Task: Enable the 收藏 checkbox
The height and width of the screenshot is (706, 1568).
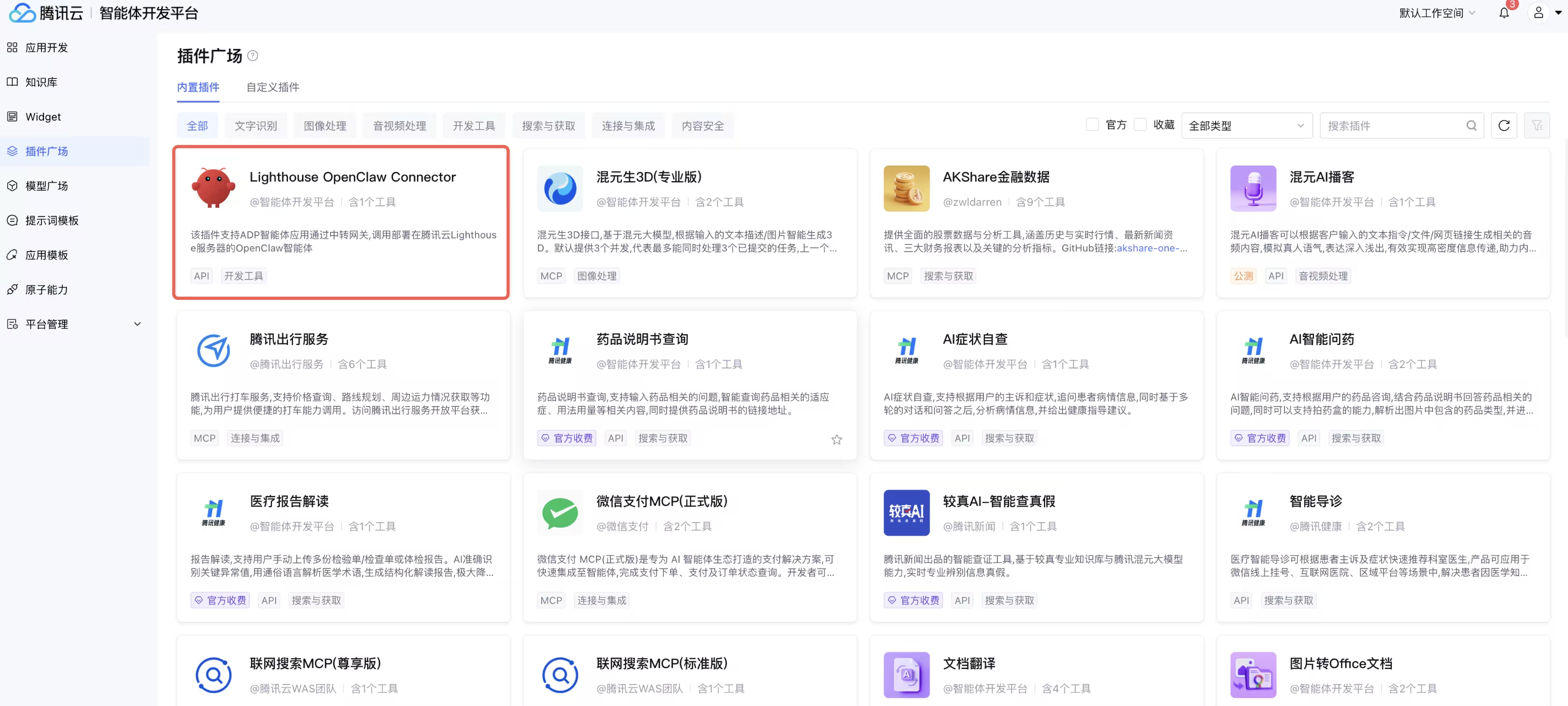Action: (1140, 125)
